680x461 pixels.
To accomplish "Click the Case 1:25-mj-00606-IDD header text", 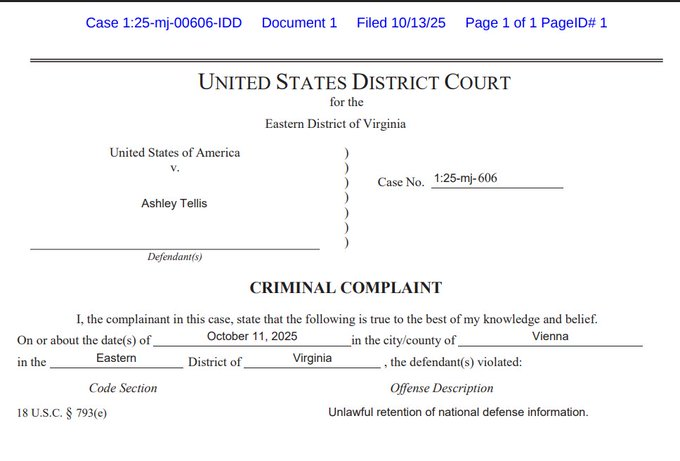I will [x=163, y=23].
